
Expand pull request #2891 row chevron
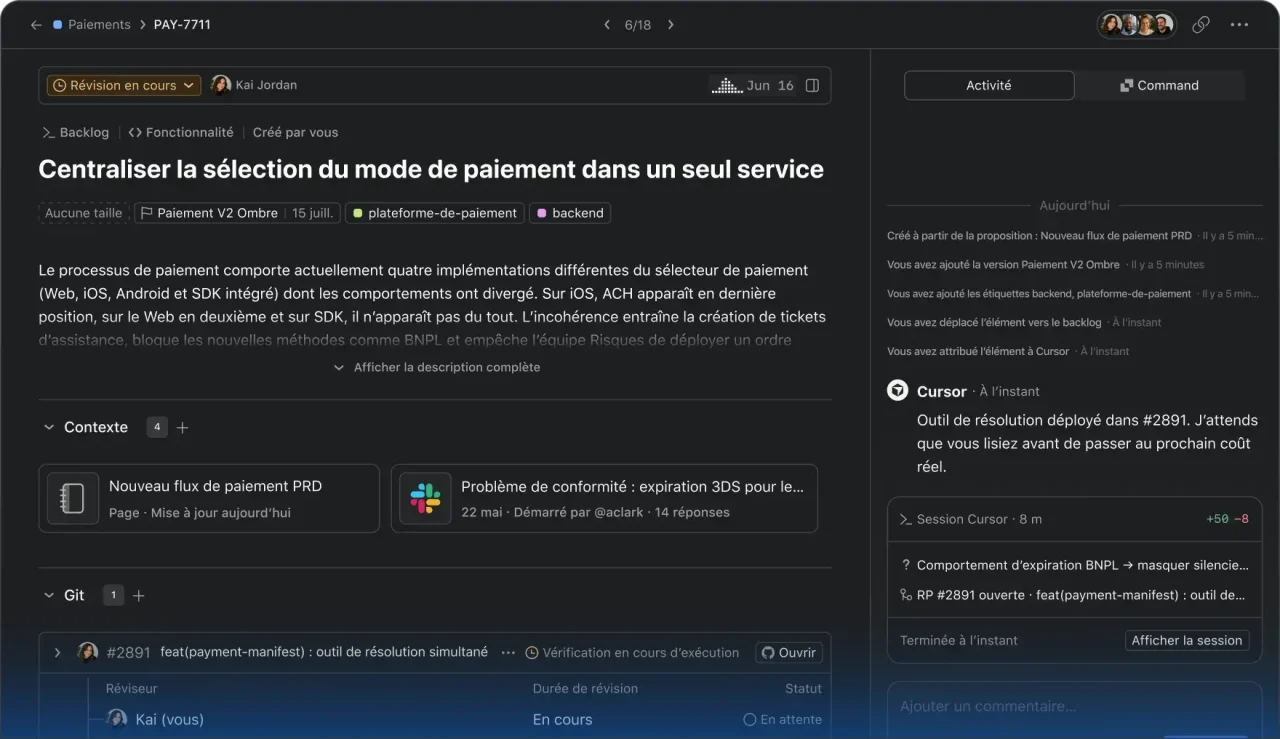pyautogui.click(x=57, y=652)
